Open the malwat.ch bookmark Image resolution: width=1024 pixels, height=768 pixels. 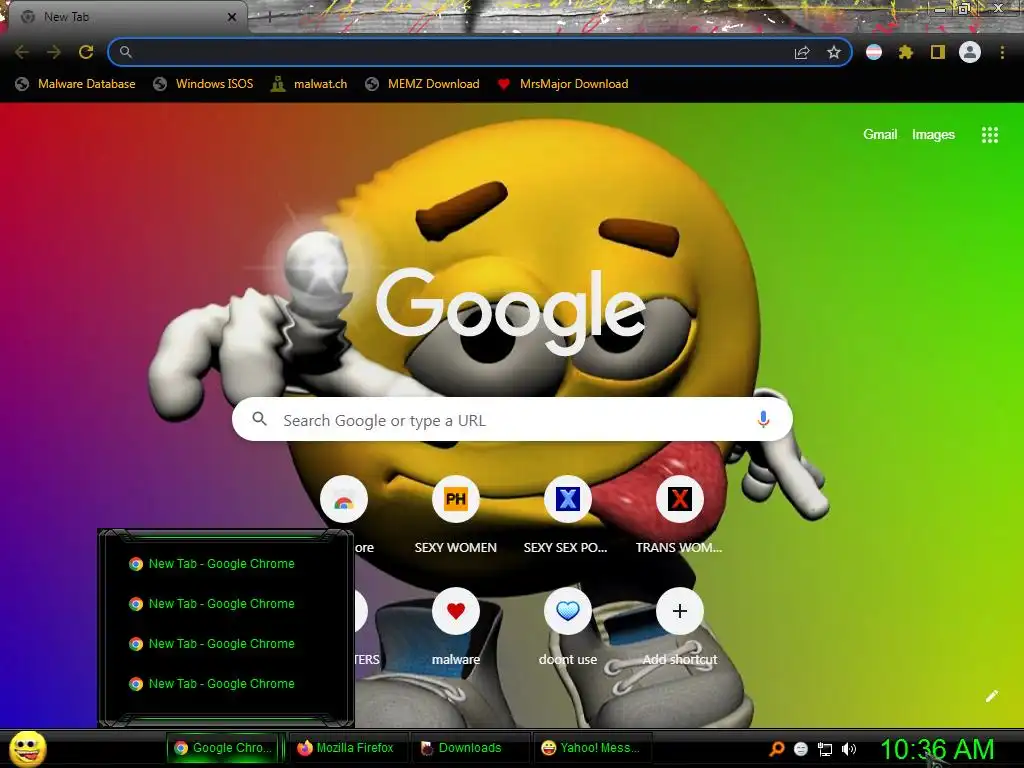[x=309, y=84]
